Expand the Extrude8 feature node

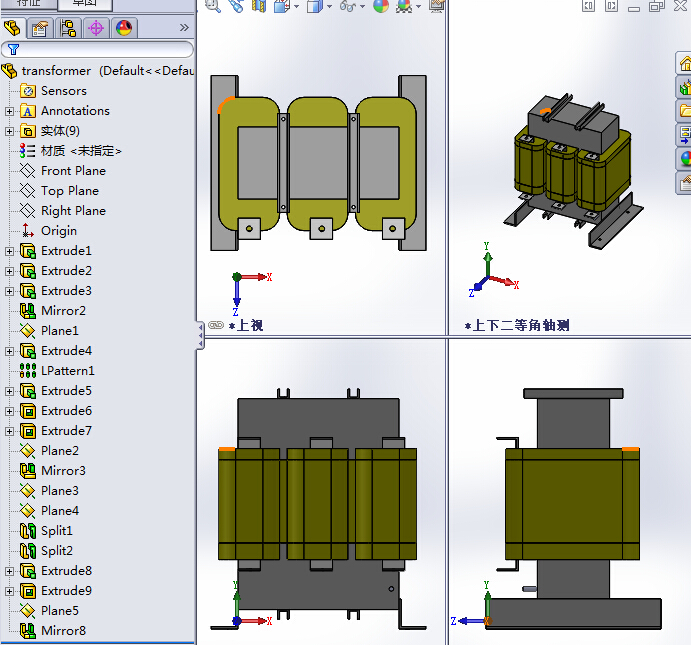[x=10, y=571]
